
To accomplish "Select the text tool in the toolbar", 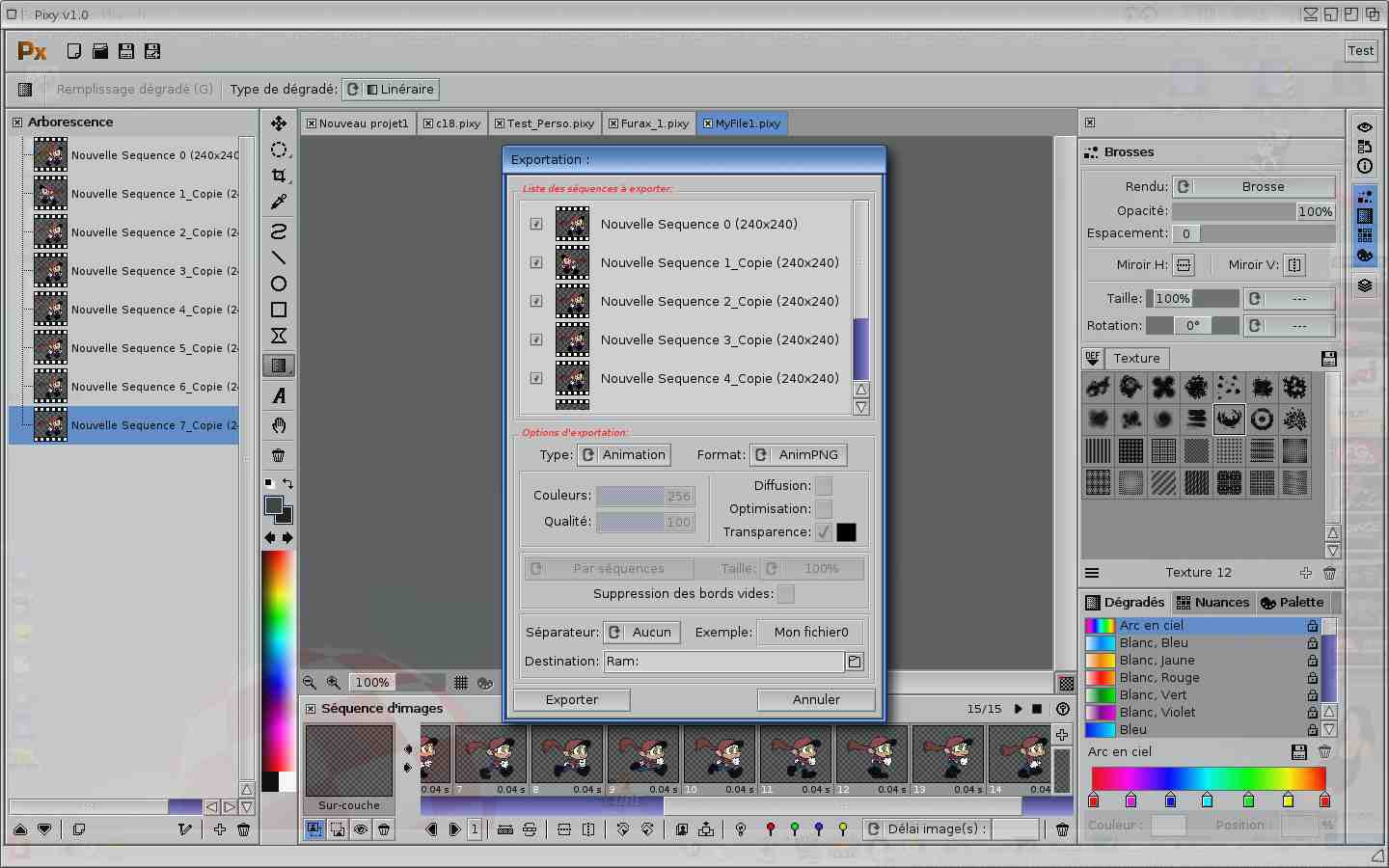I will 279,396.
